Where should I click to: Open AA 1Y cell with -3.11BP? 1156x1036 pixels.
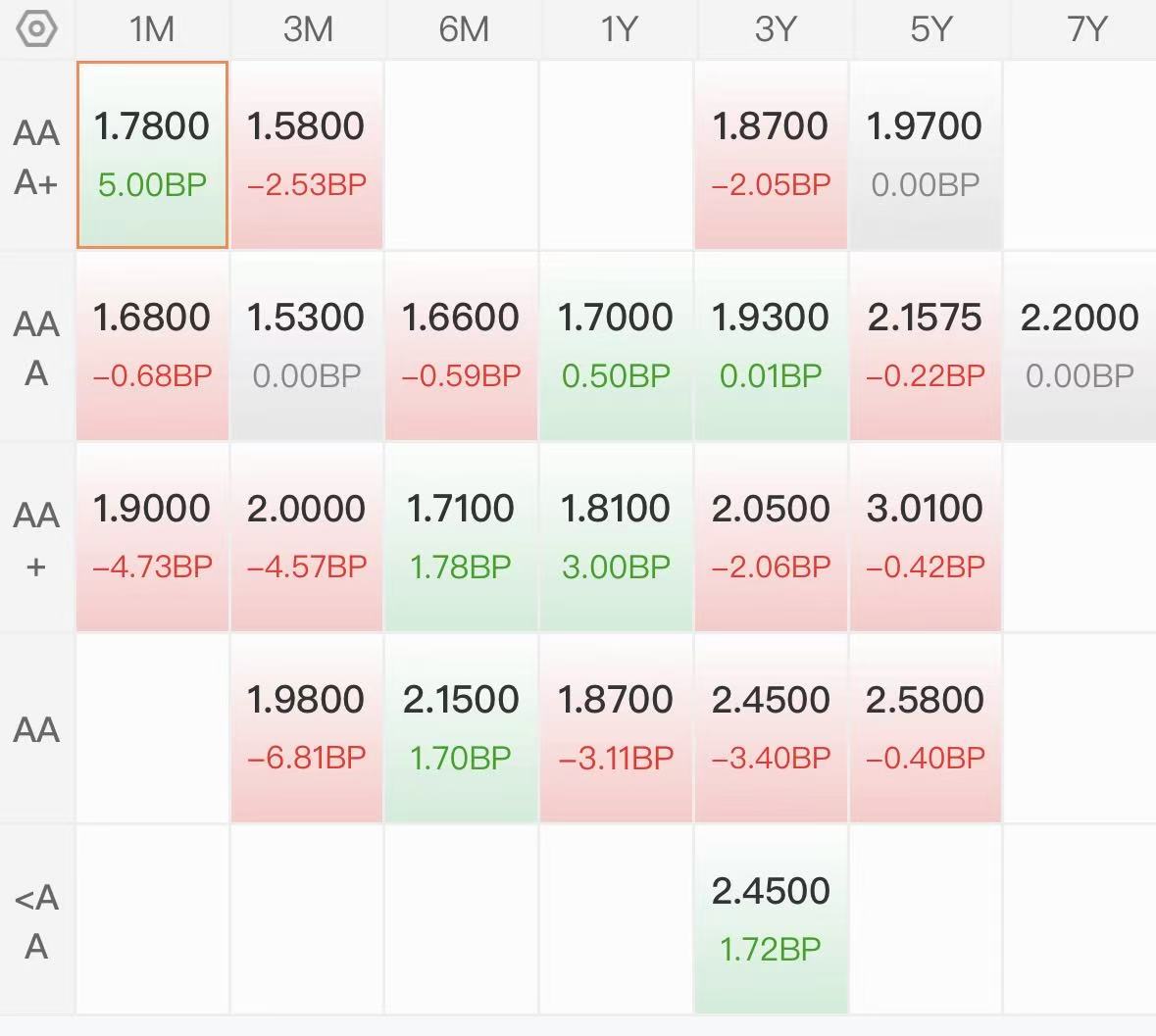617,728
